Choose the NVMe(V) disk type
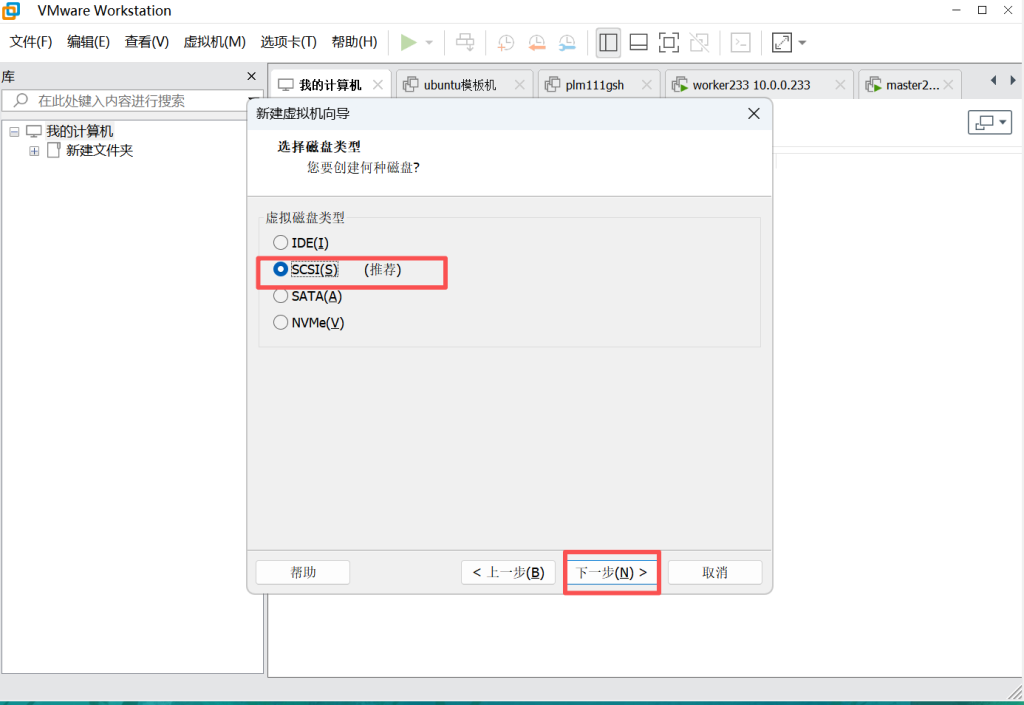The width and height of the screenshot is (1024, 705). click(281, 323)
